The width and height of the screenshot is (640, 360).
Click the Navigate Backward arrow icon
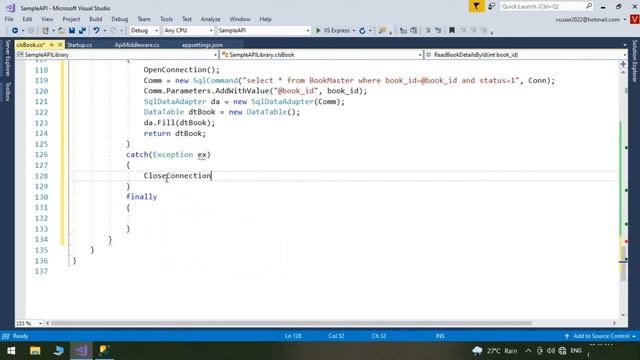point(15,31)
